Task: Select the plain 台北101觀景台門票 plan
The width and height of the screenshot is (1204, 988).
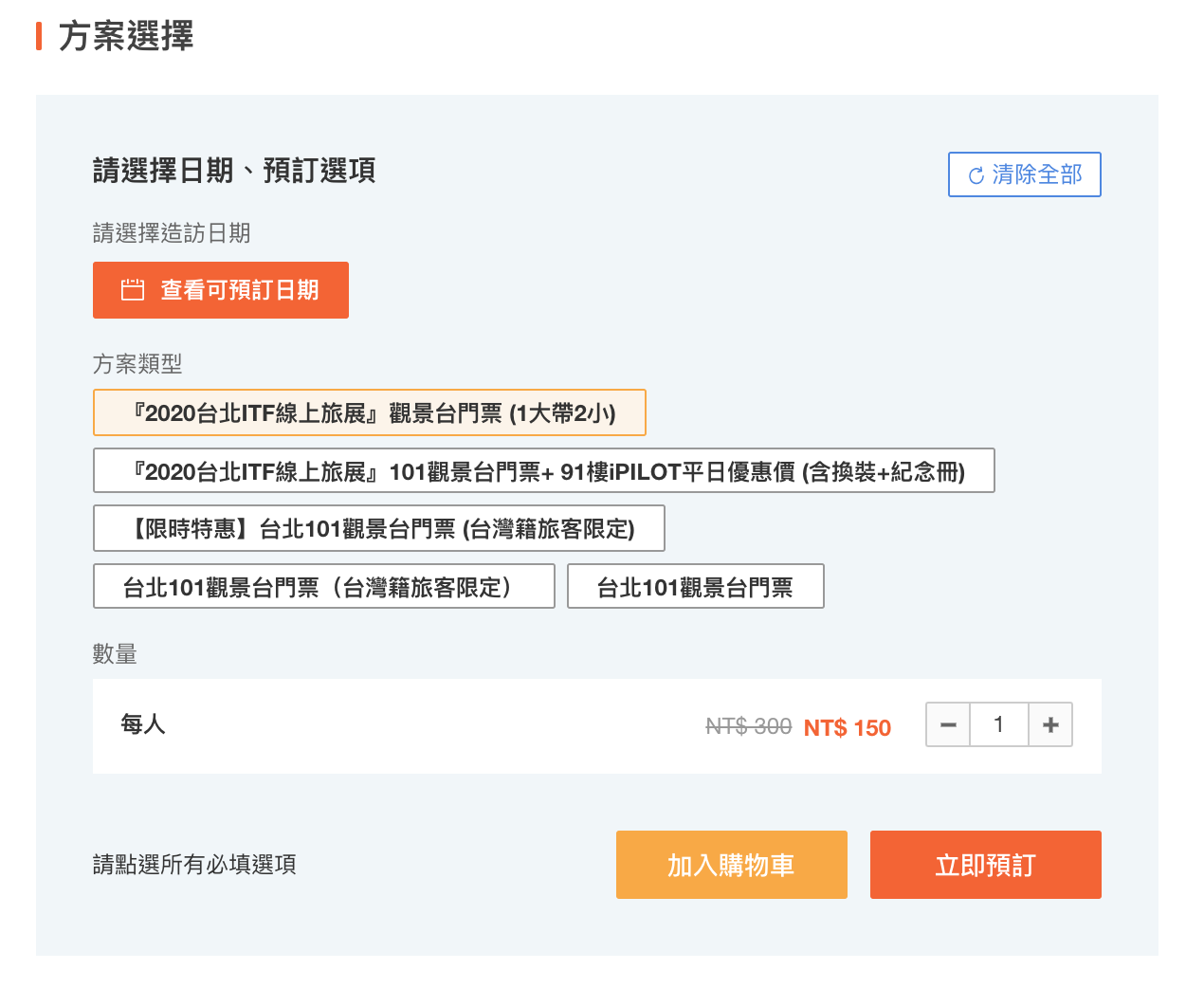Action: [696, 586]
